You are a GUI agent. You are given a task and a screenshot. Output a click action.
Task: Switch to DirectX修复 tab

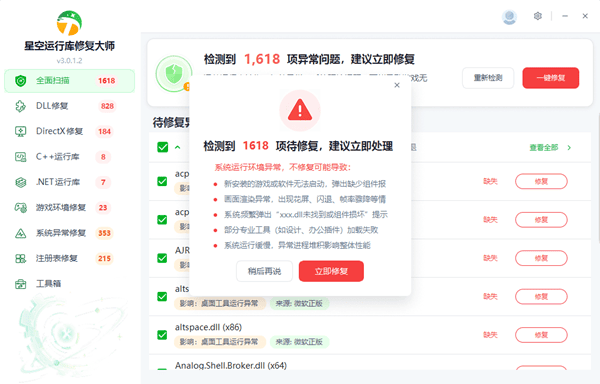pos(69,131)
